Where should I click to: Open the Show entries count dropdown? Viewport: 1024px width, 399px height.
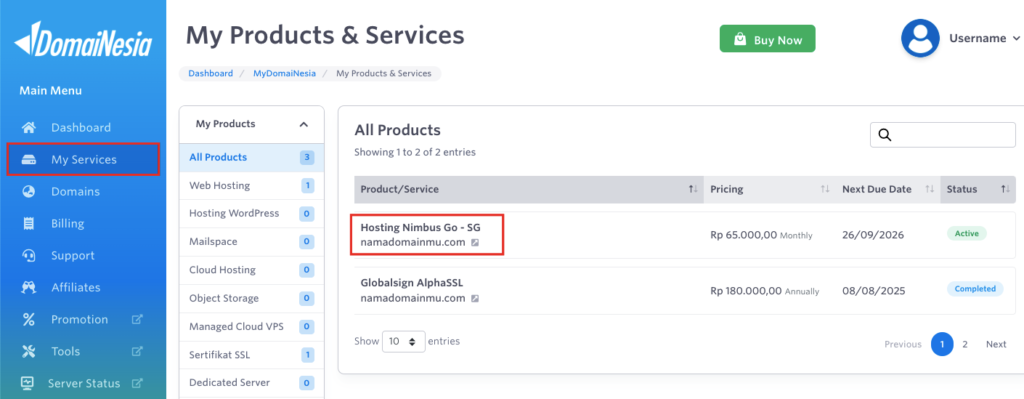click(404, 342)
